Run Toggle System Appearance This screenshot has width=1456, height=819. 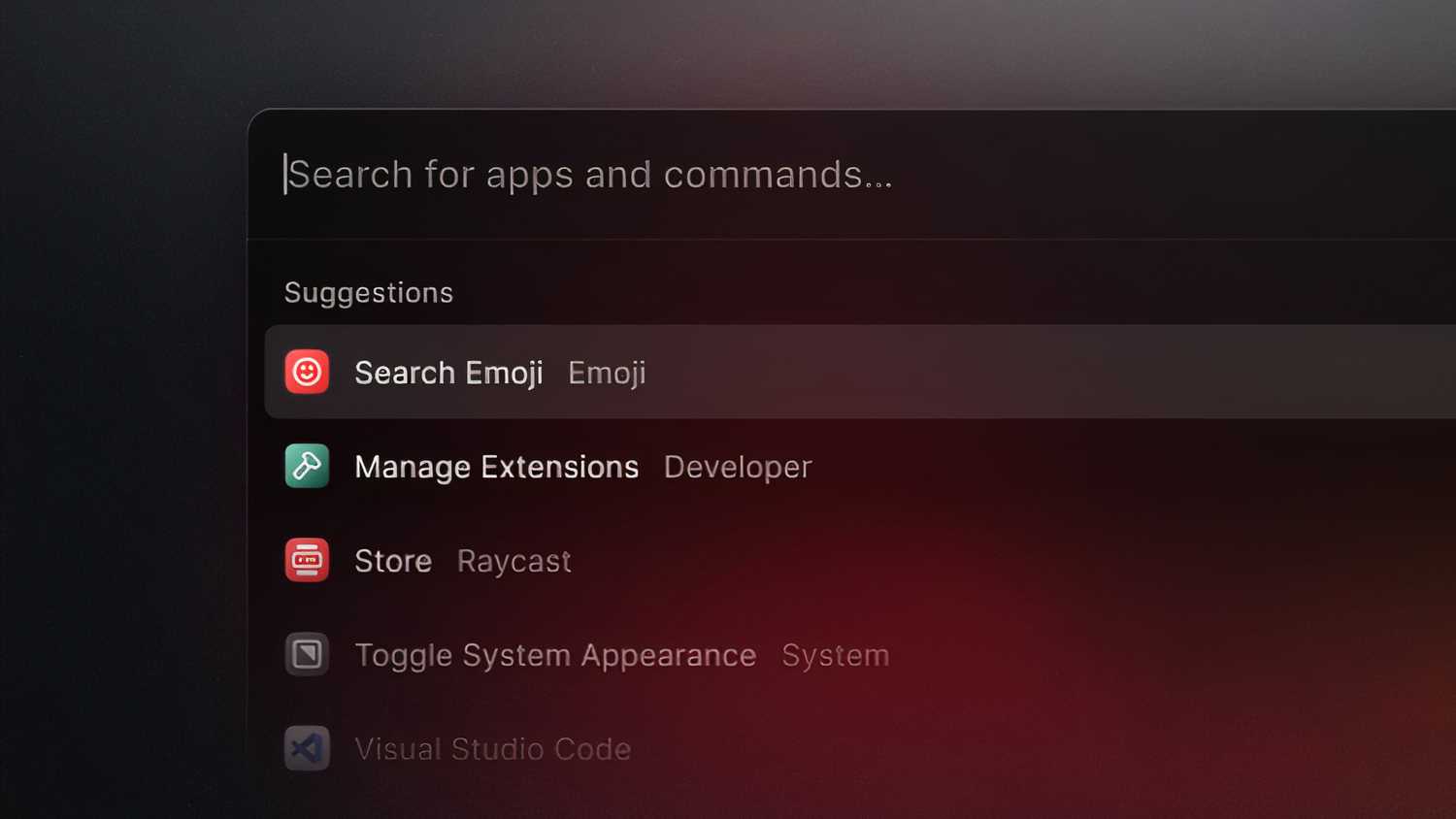555,654
